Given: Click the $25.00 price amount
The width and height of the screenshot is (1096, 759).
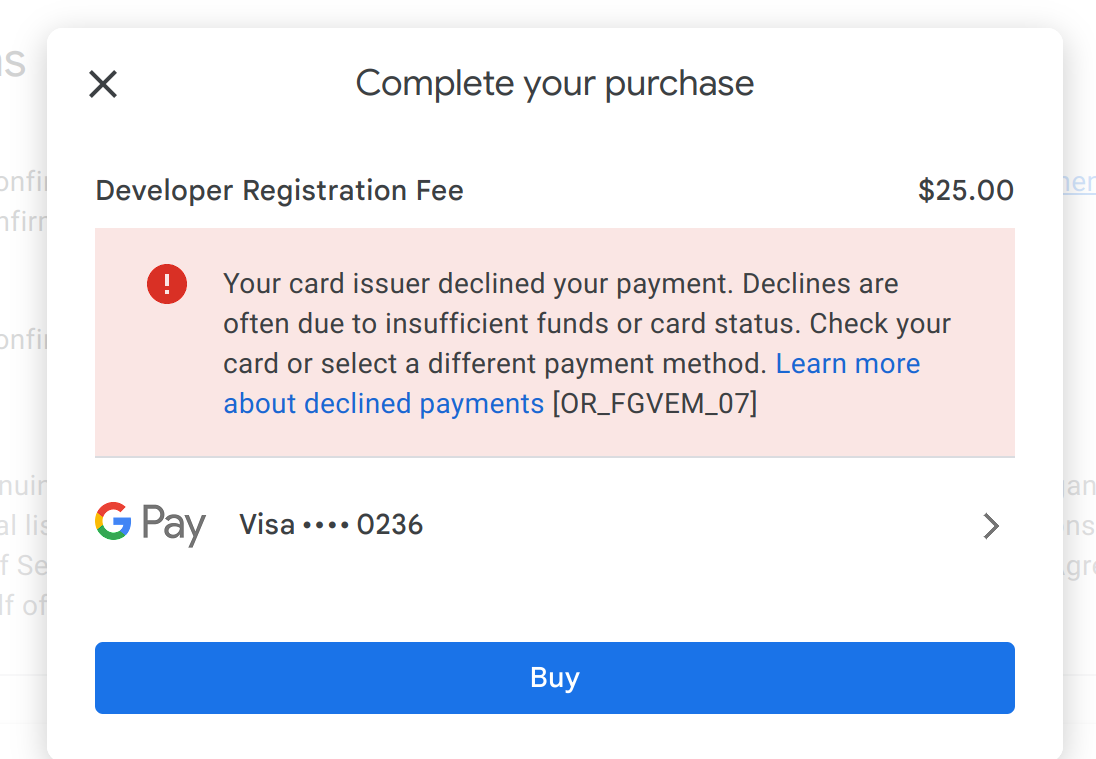Looking at the screenshot, I should point(965,190).
